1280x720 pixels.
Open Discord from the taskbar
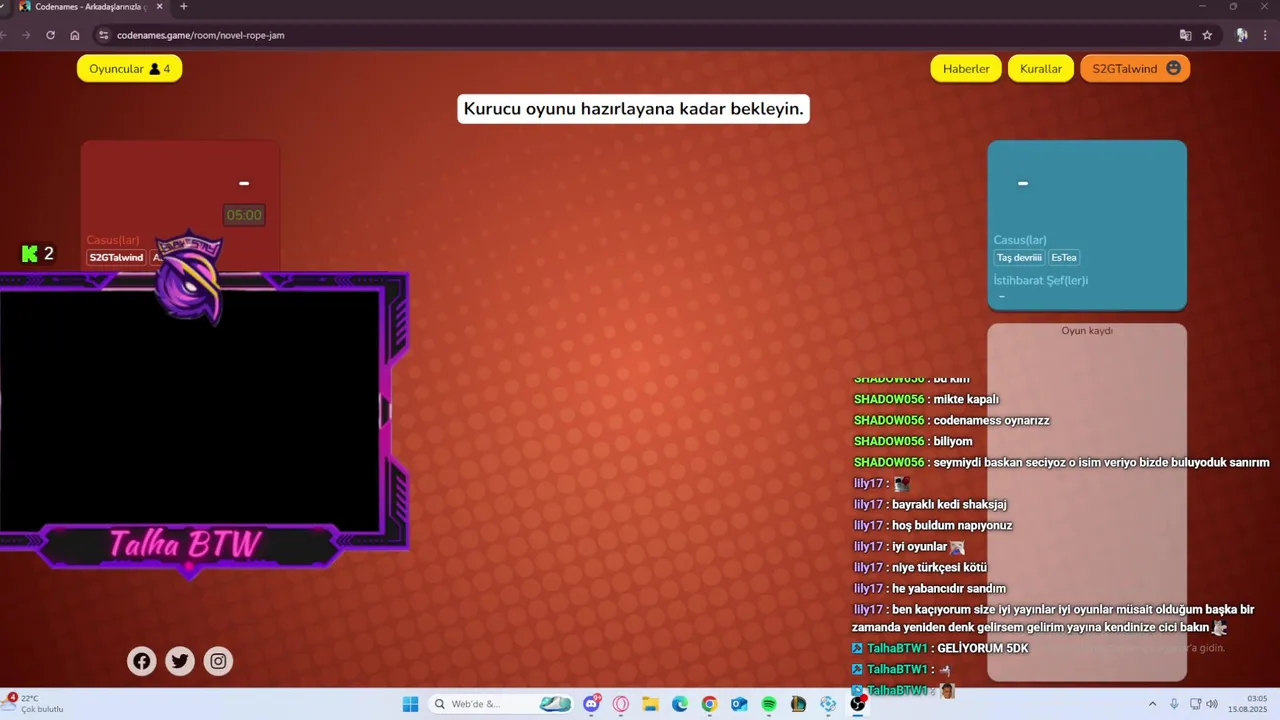pyautogui.click(x=591, y=704)
